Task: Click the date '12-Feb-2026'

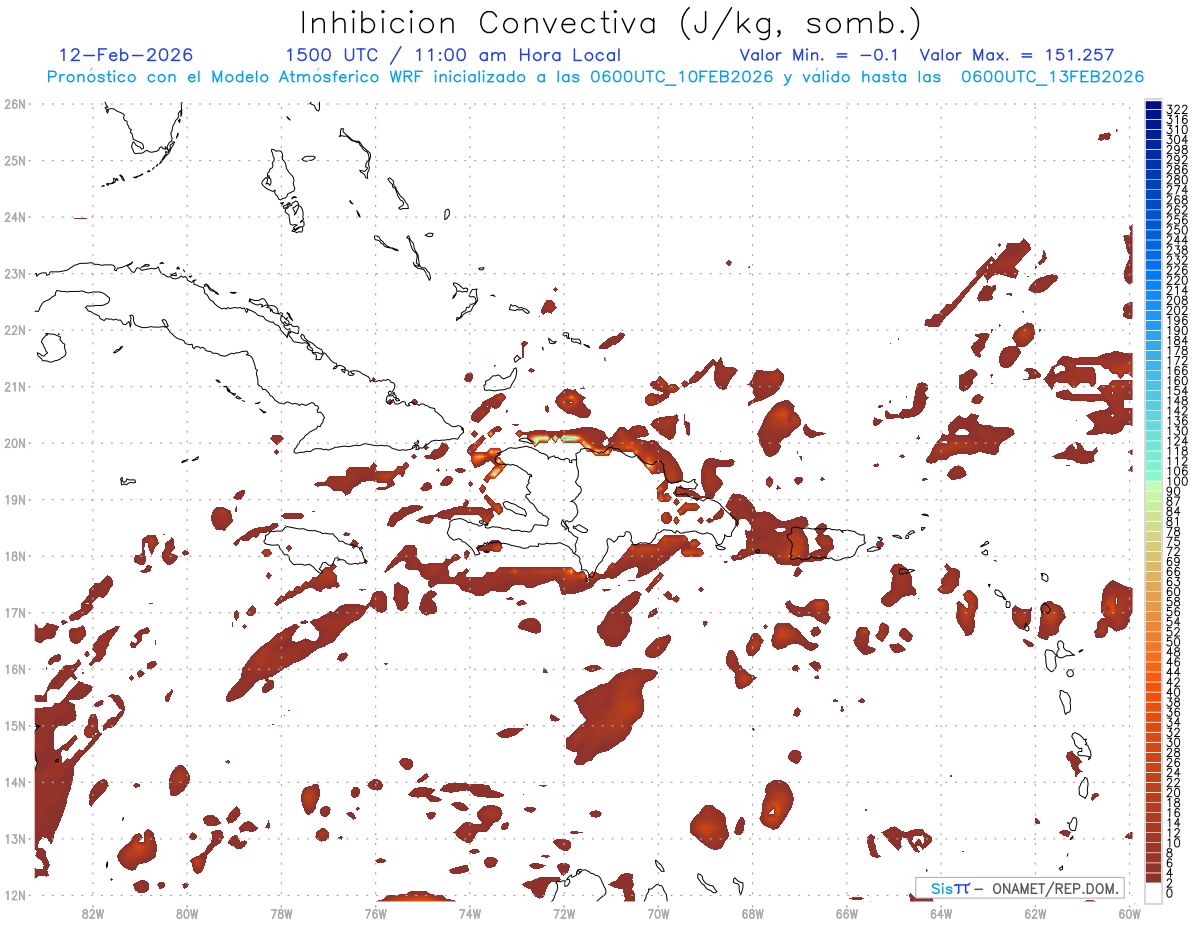Action: point(126,55)
